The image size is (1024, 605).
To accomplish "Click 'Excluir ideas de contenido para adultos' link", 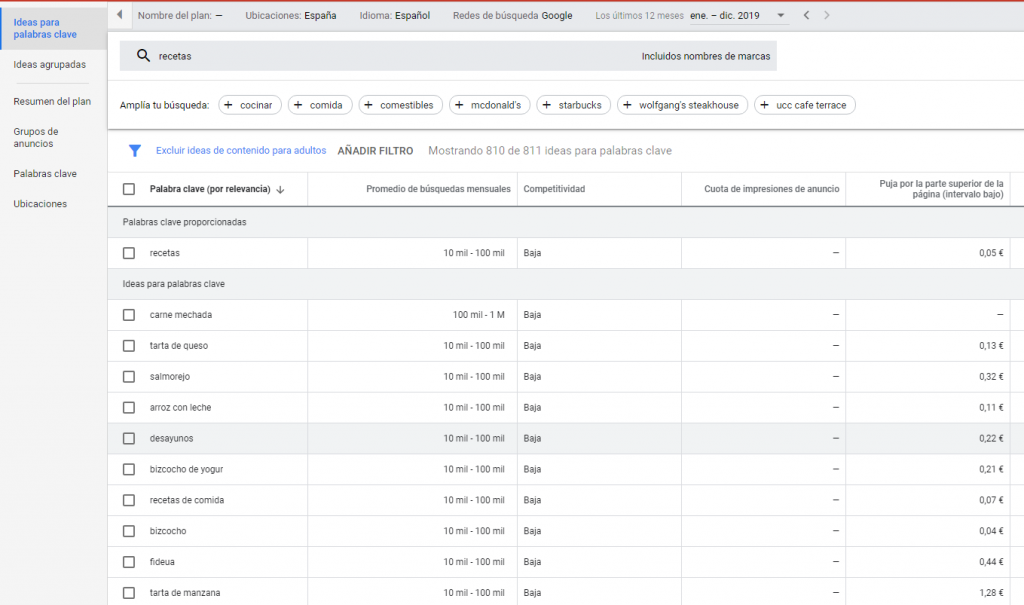I will [x=241, y=151].
